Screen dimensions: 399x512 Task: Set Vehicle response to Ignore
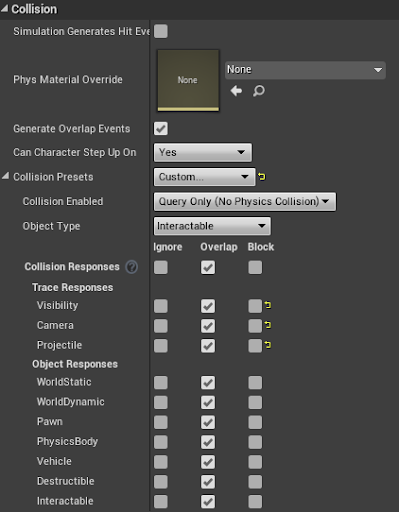coord(161,462)
